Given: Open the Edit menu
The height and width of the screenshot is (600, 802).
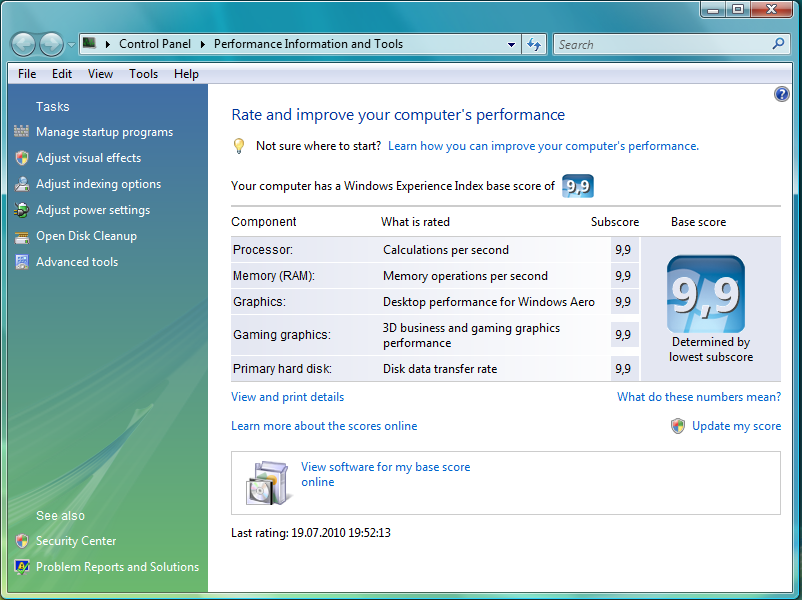Looking at the screenshot, I should [x=62, y=74].
